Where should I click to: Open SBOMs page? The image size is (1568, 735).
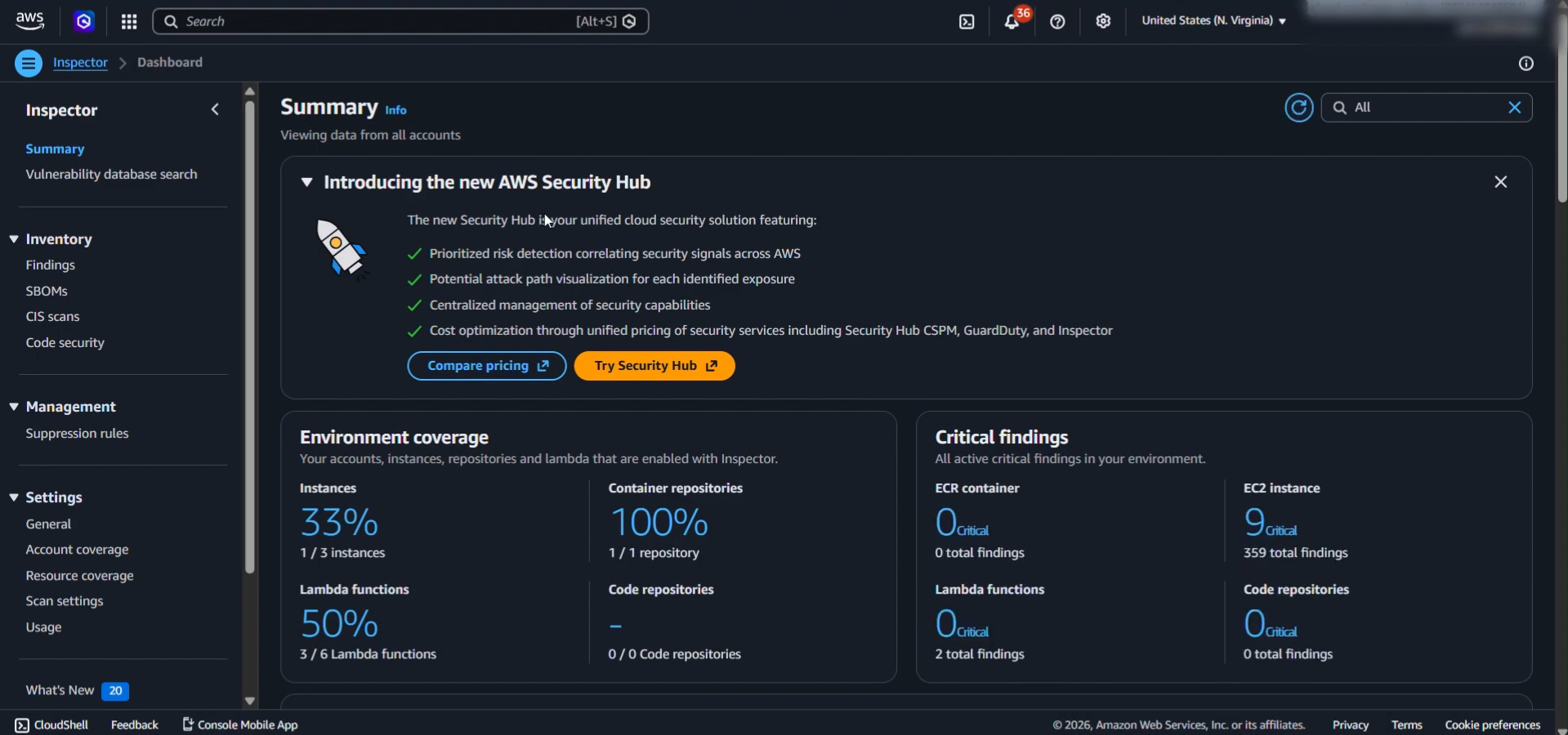click(47, 292)
